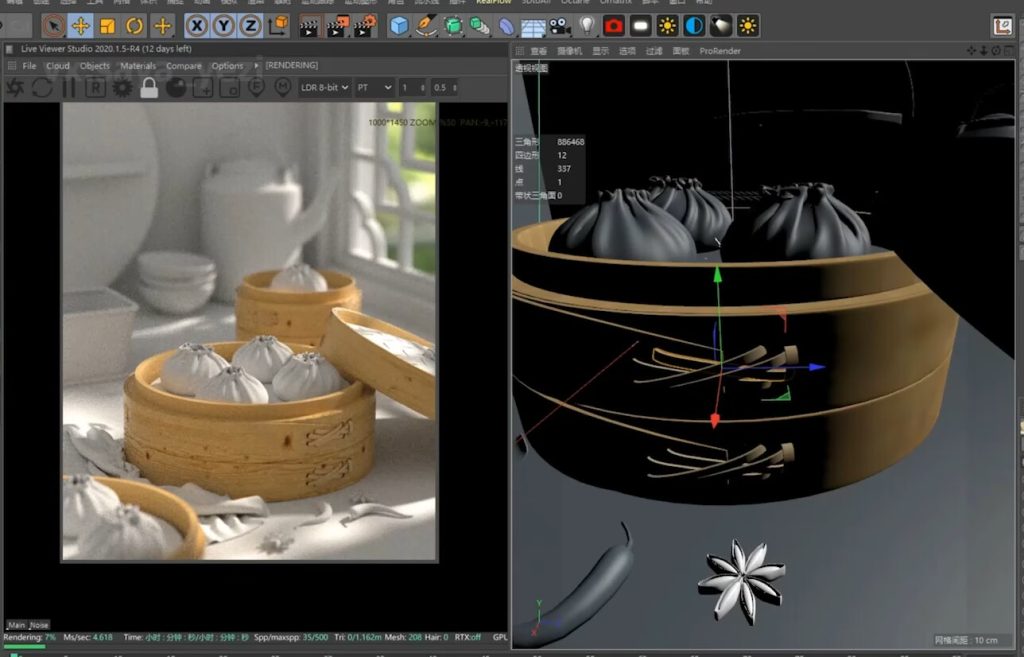The height and width of the screenshot is (657, 1024).
Task: Open the Subdivision Surface generator icon
Action: (453, 26)
